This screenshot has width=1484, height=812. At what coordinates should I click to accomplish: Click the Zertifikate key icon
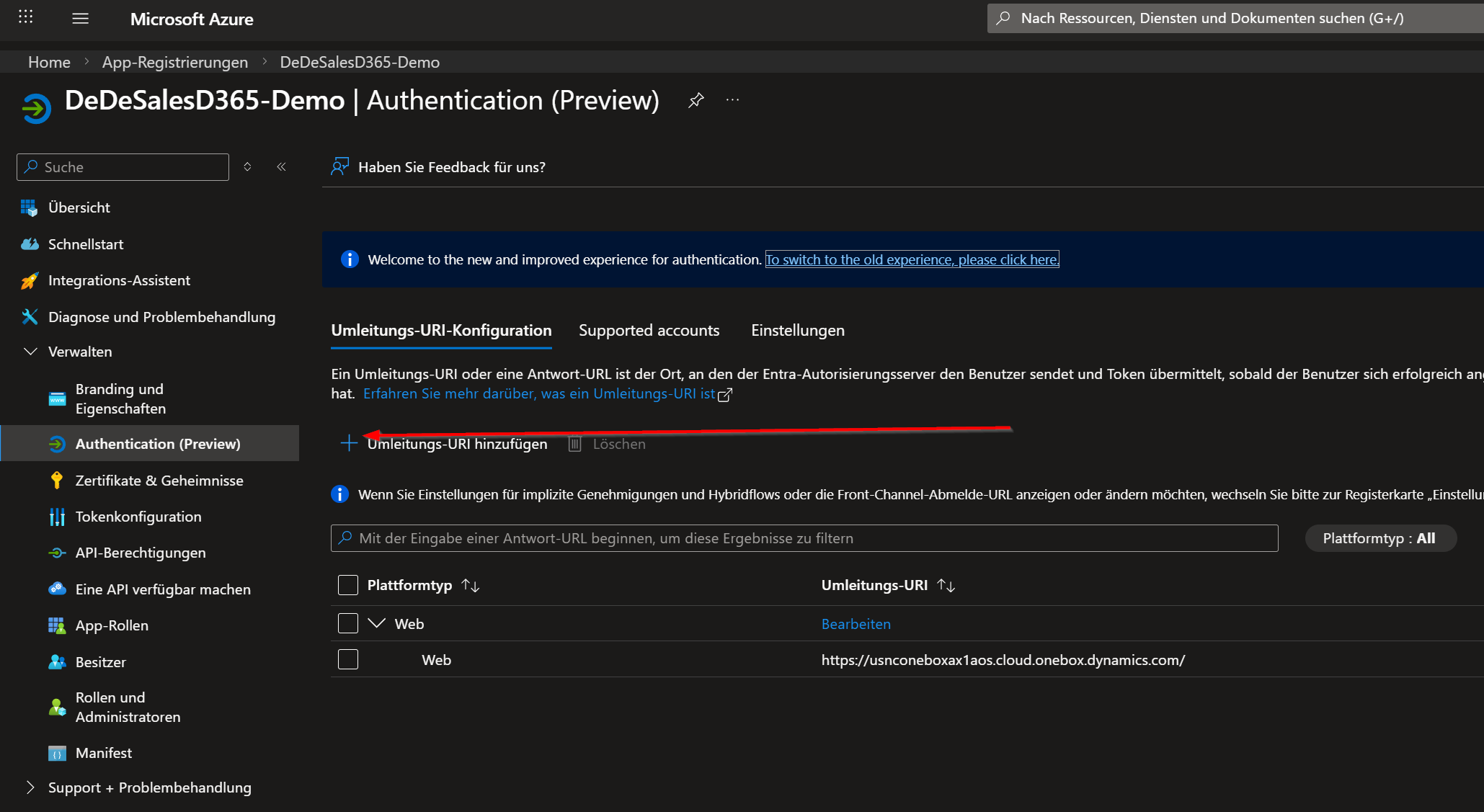tap(57, 481)
